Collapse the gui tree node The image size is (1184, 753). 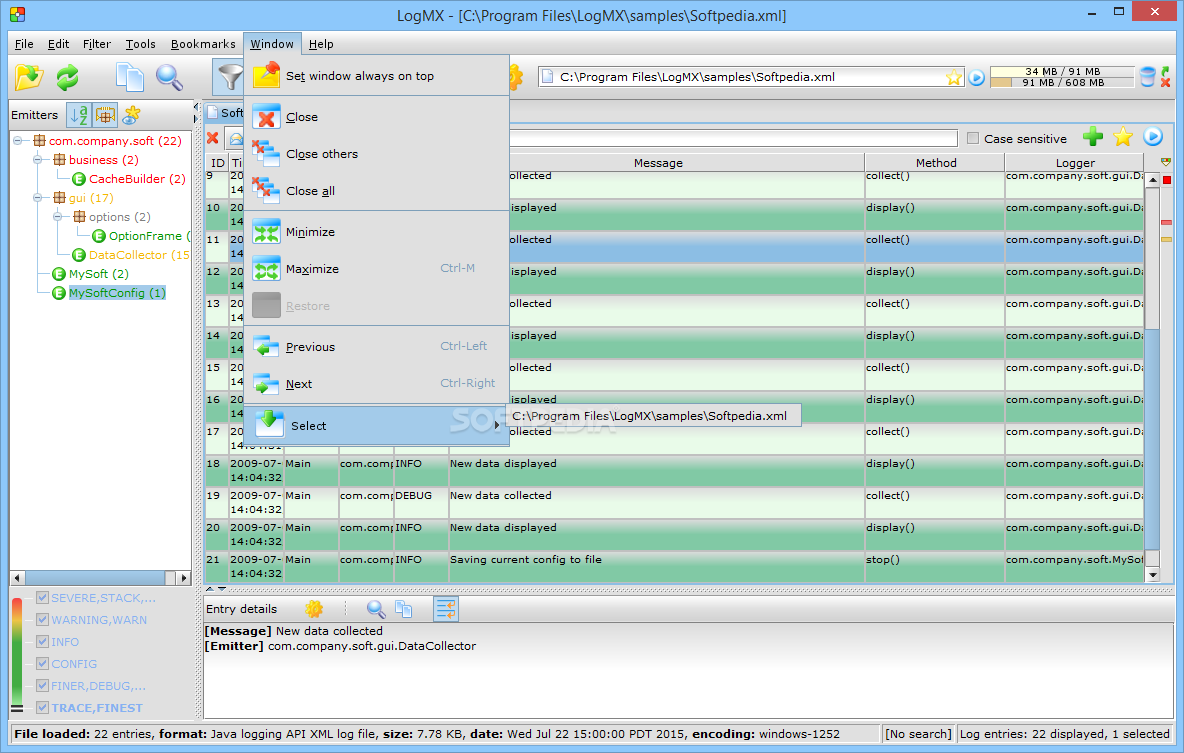coord(37,198)
